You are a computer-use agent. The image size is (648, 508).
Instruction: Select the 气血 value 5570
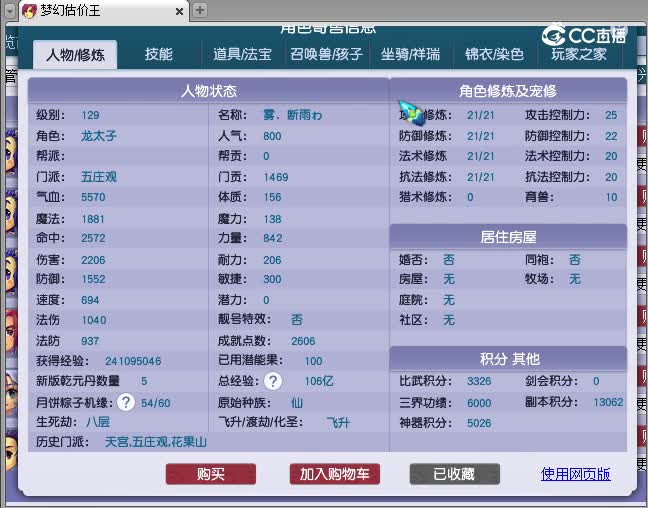[x=93, y=197]
